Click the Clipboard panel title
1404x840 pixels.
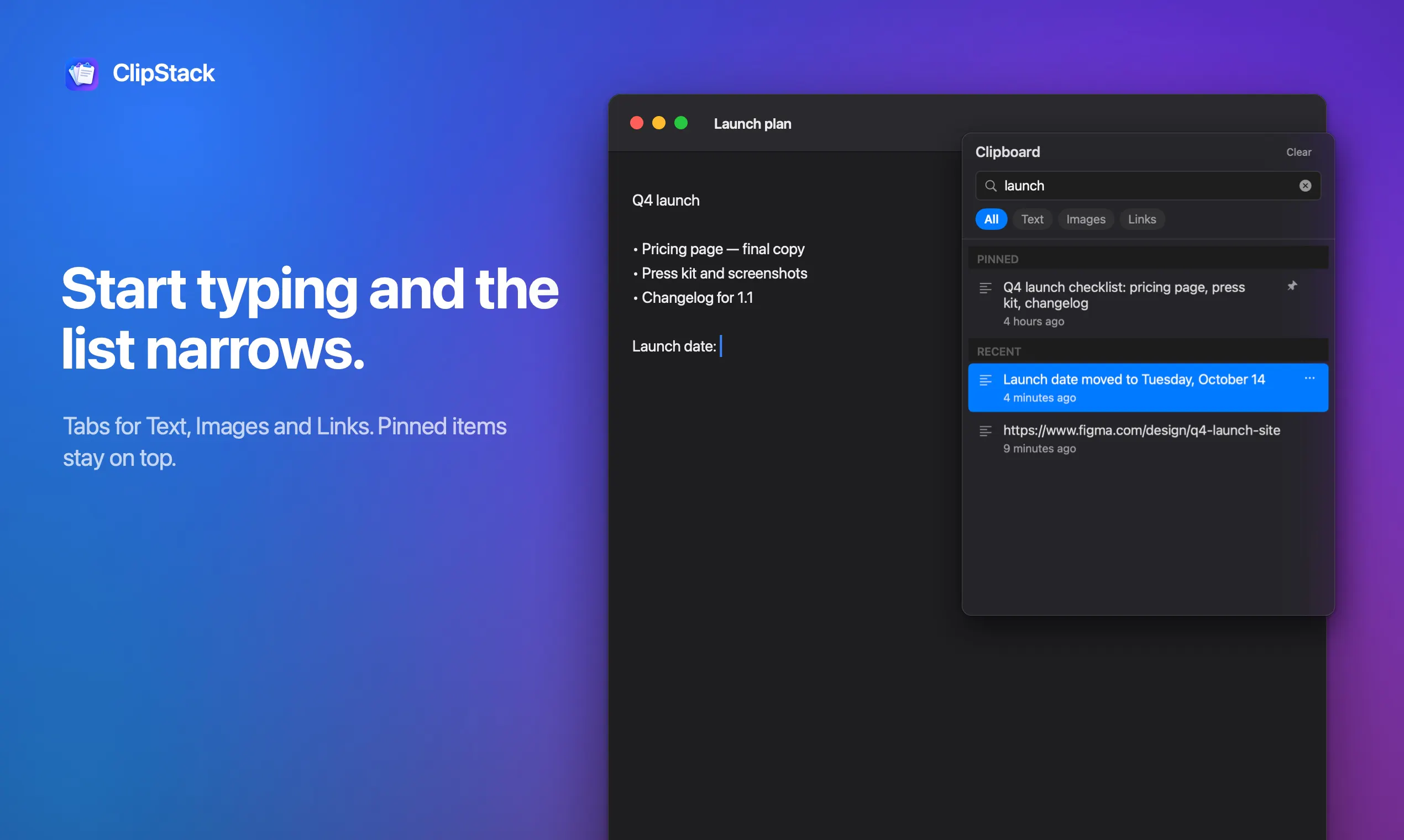pyautogui.click(x=1007, y=152)
